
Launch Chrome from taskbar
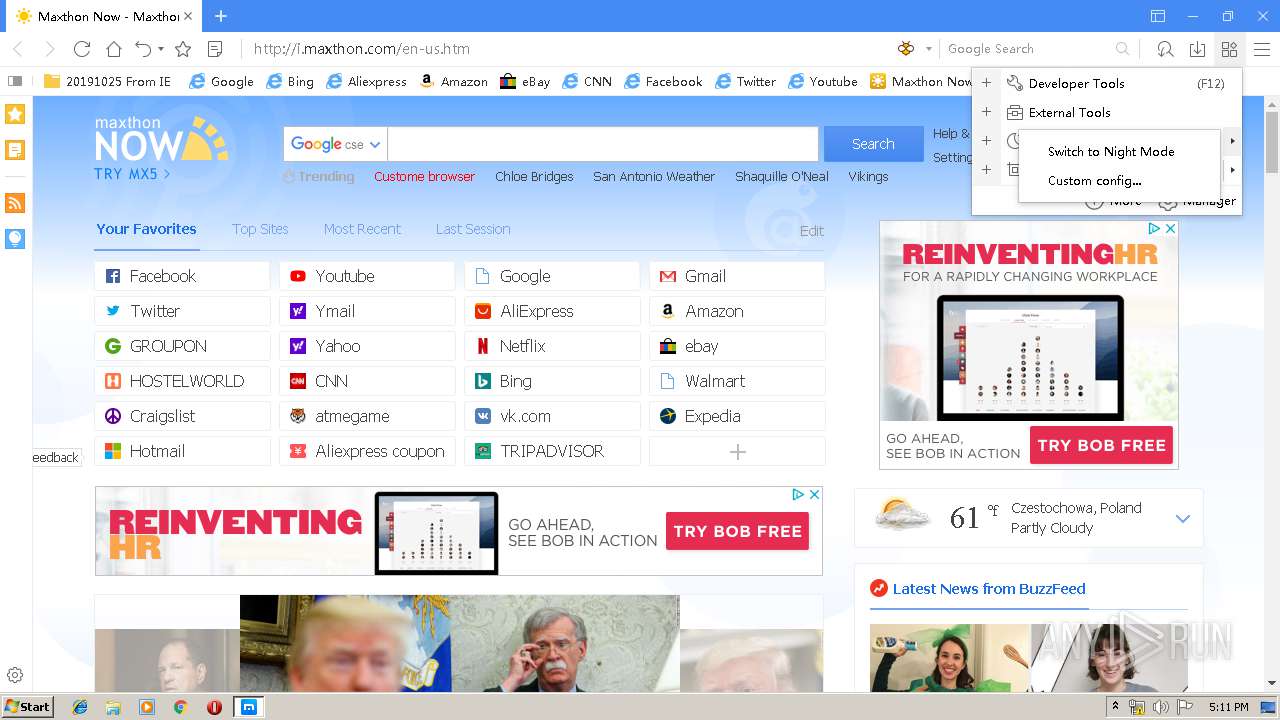pos(181,707)
